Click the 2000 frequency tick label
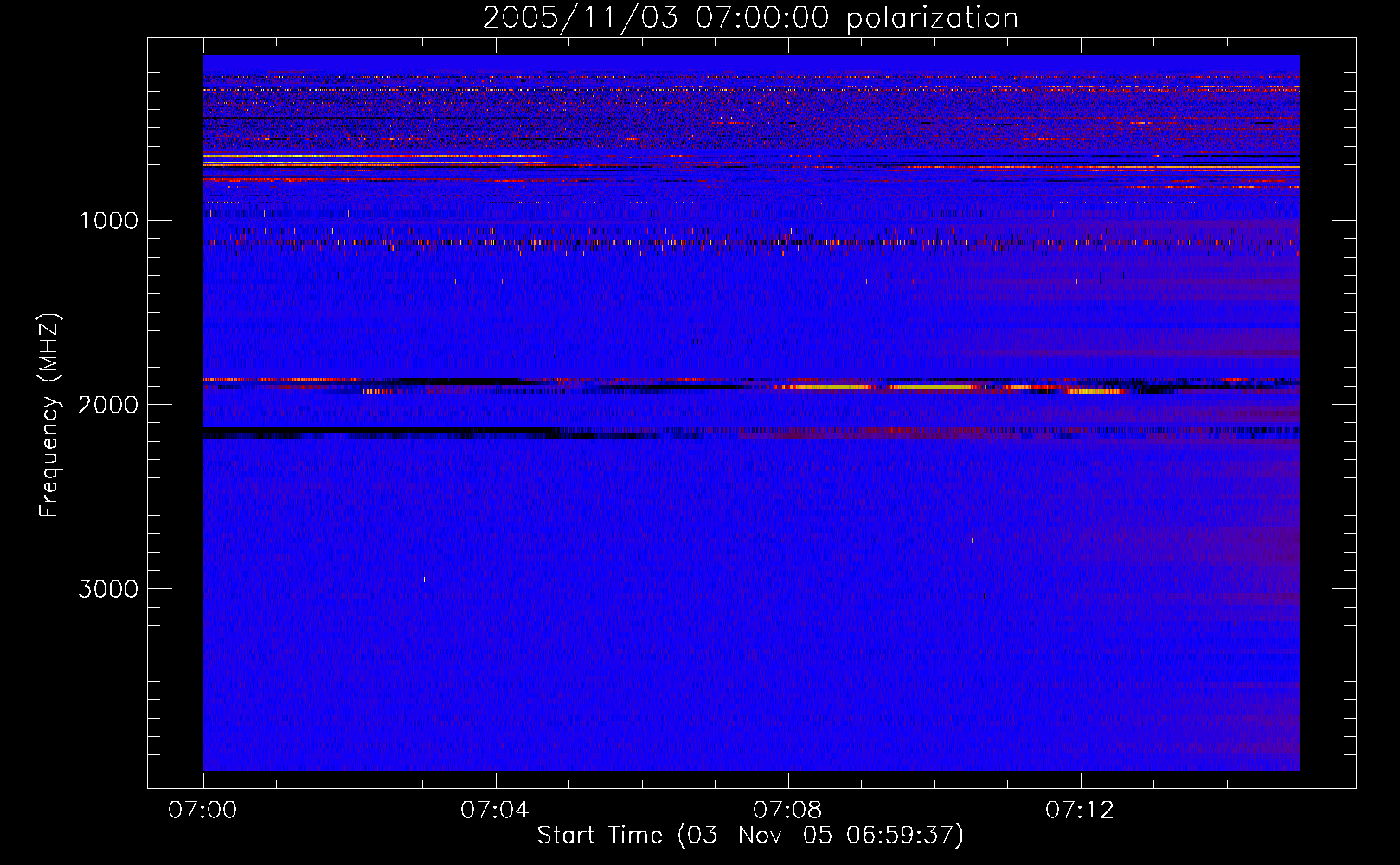Screen dimensions: 1400x865 (x=108, y=405)
